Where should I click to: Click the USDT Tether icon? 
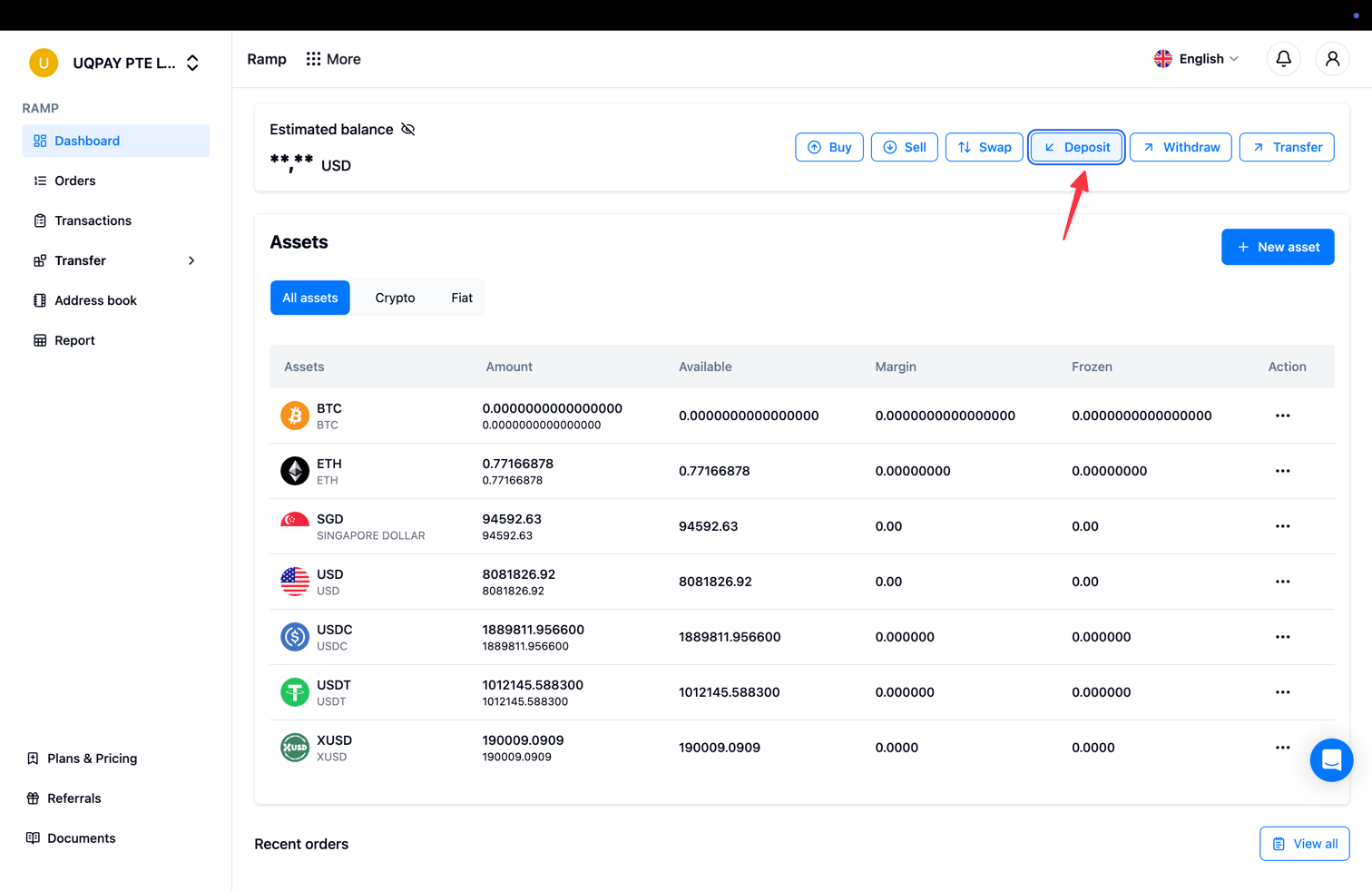click(294, 692)
